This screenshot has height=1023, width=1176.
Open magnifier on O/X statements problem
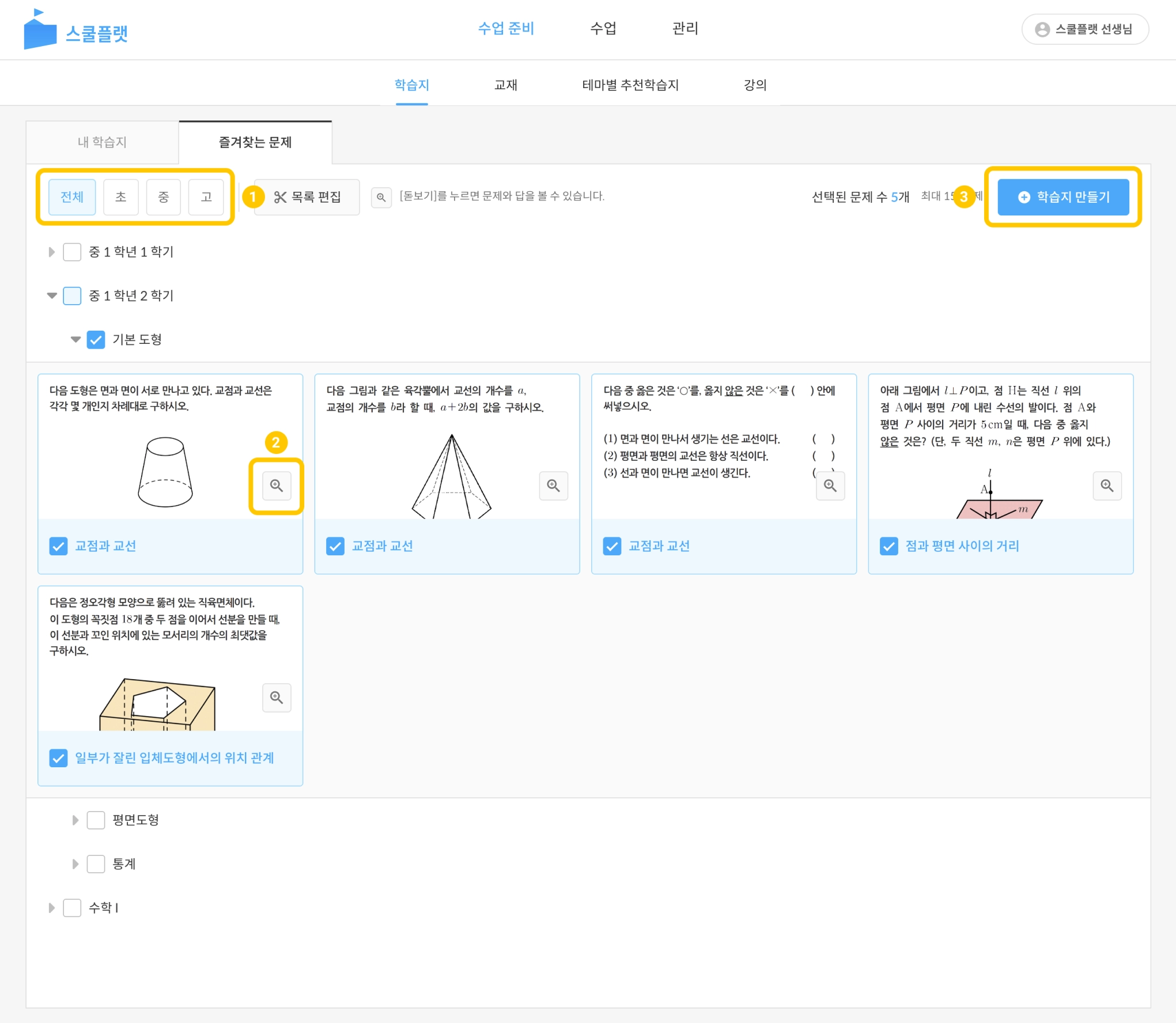click(830, 486)
